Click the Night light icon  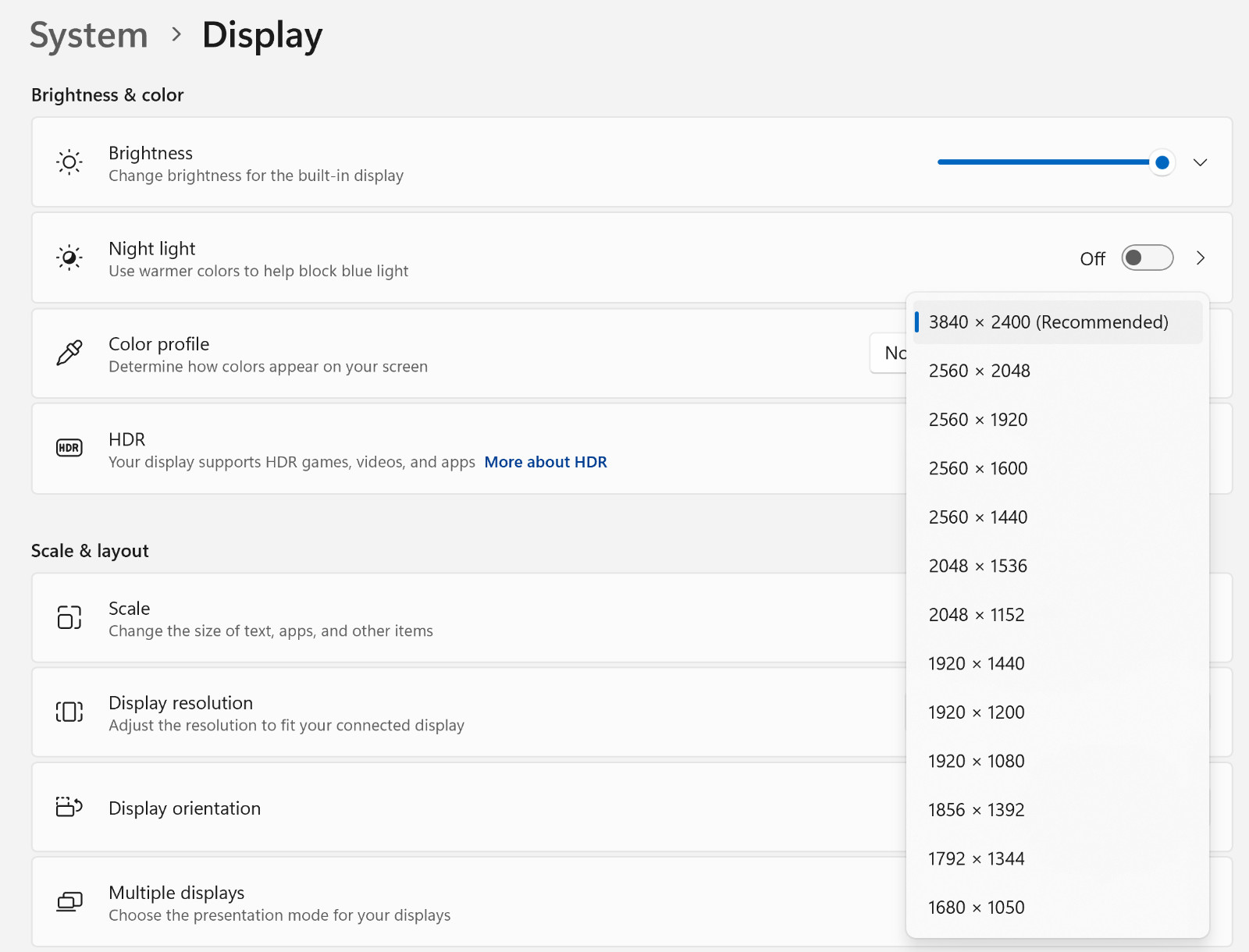coord(69,258)
